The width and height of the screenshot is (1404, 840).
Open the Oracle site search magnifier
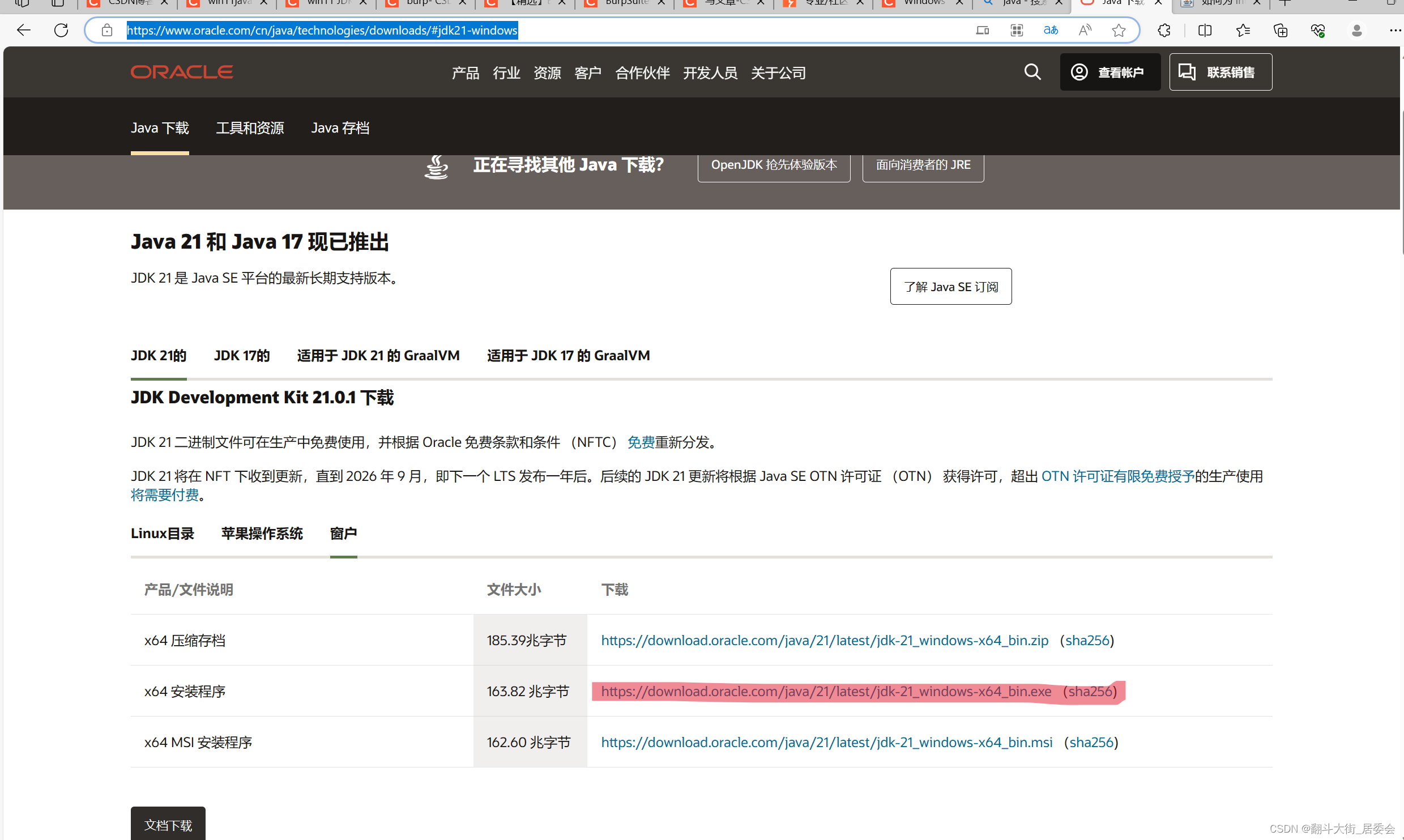tap(1032, 72)
